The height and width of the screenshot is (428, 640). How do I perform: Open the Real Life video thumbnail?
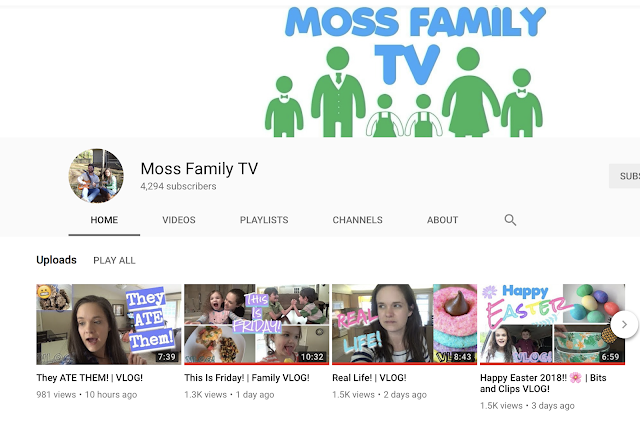[x=404, y=324]
